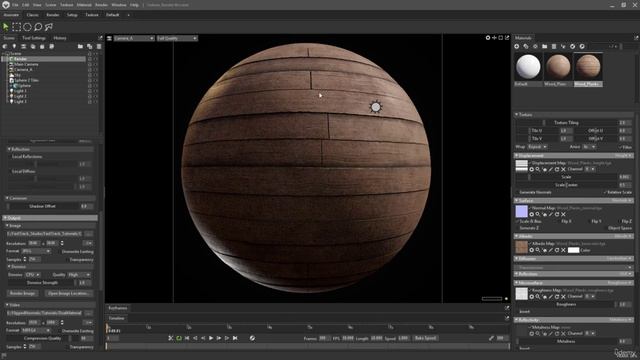Switch to the Tool Settings tab

[x=34, y=38]
